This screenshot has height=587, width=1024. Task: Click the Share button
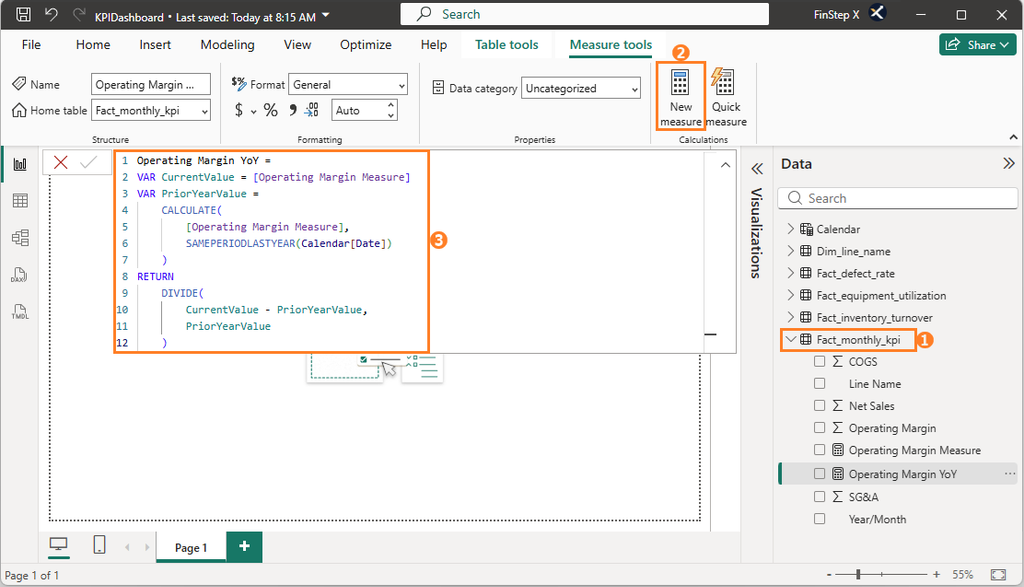click(978, 44)
